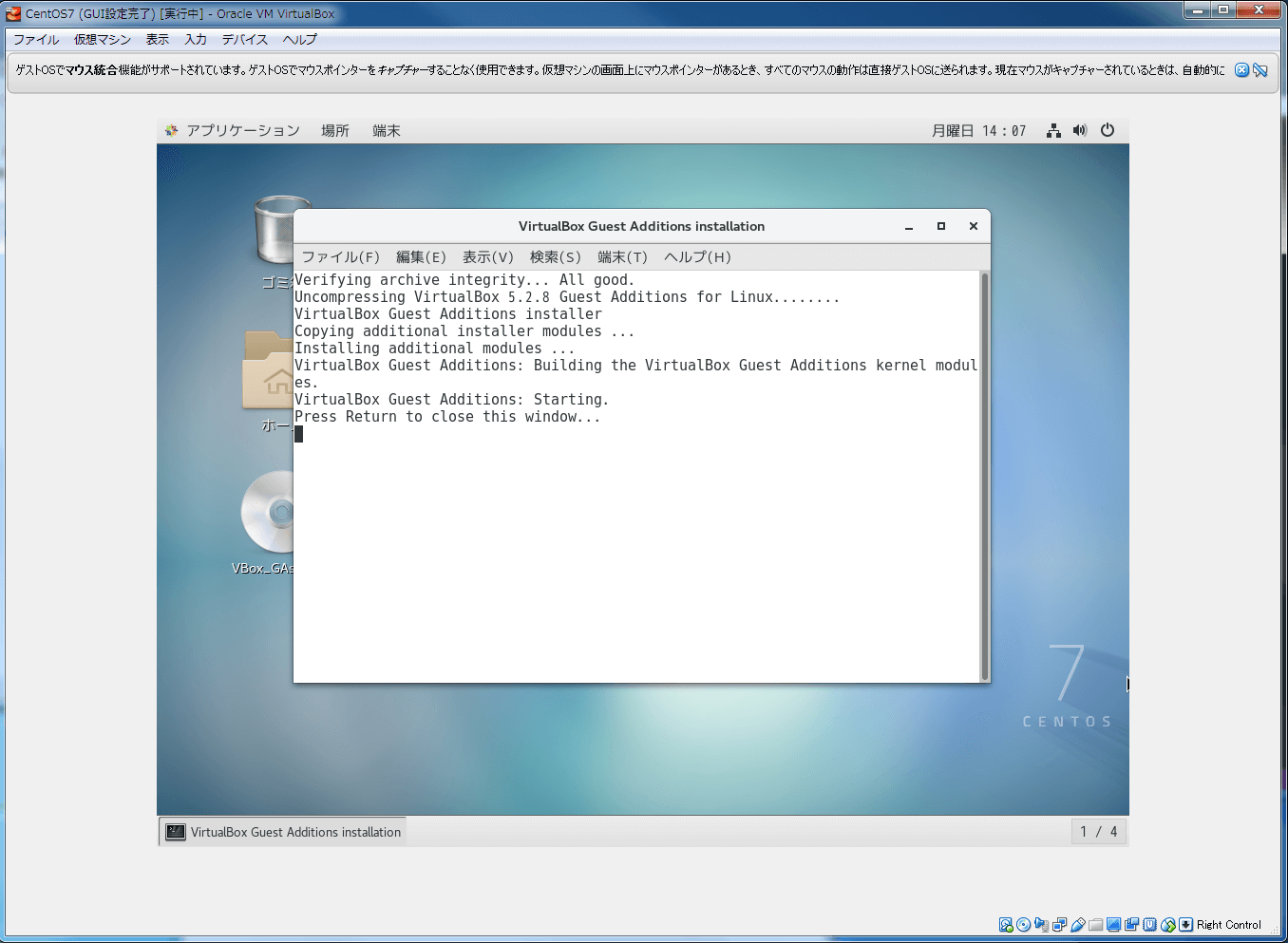Open the hard disk activity status icon

(1005, 924)
